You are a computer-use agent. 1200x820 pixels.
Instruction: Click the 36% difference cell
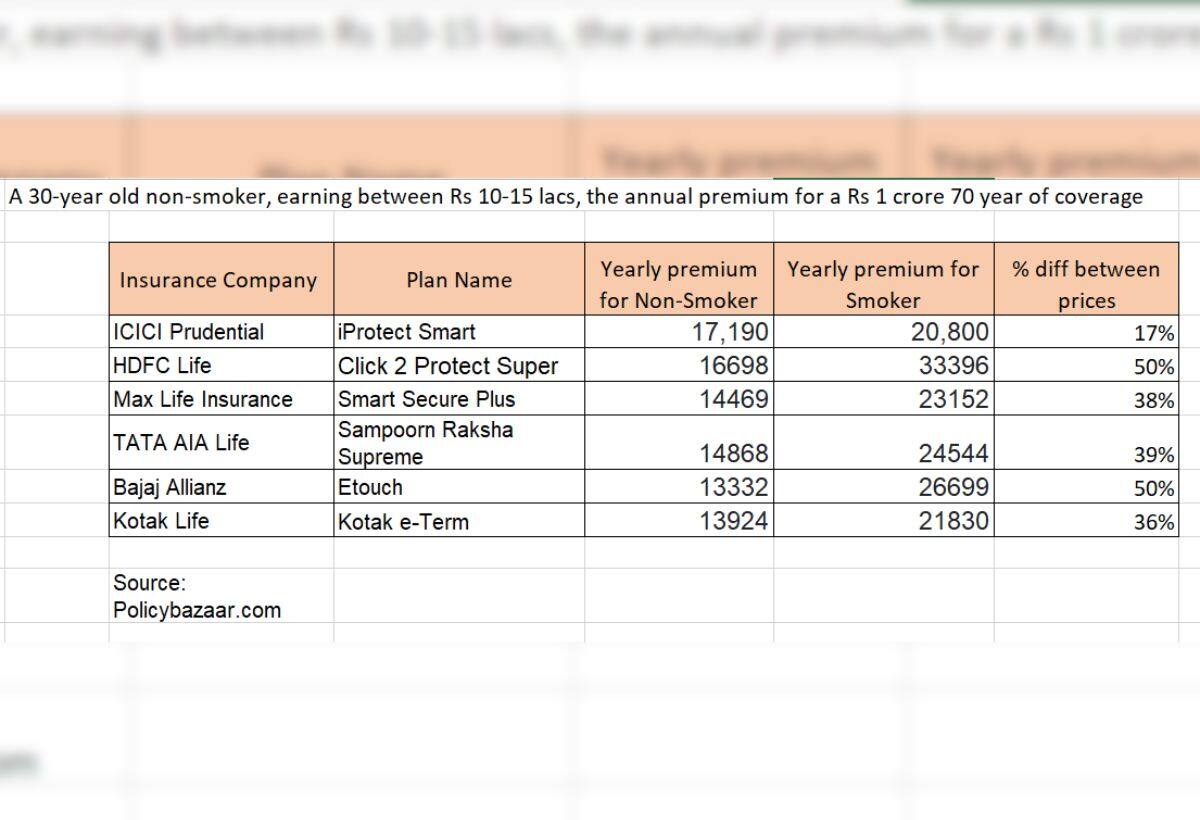(1086, 521)
